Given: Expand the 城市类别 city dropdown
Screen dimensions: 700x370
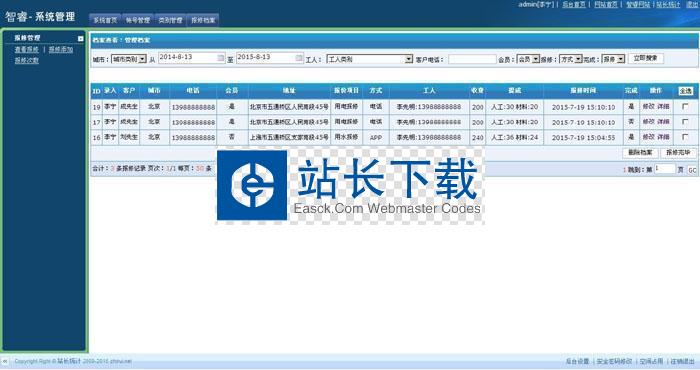Looking at the screenshot, I should [x=129, y=59].
